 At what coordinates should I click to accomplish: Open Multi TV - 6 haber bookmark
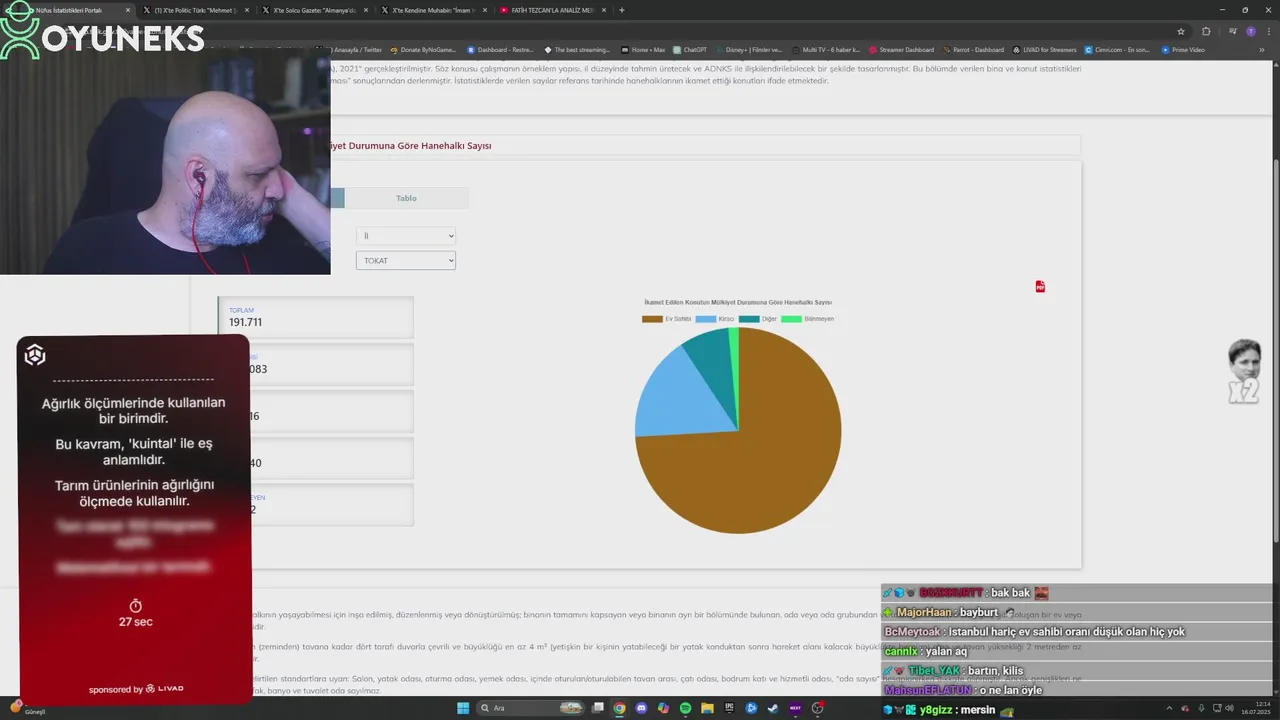click(826, 49)
